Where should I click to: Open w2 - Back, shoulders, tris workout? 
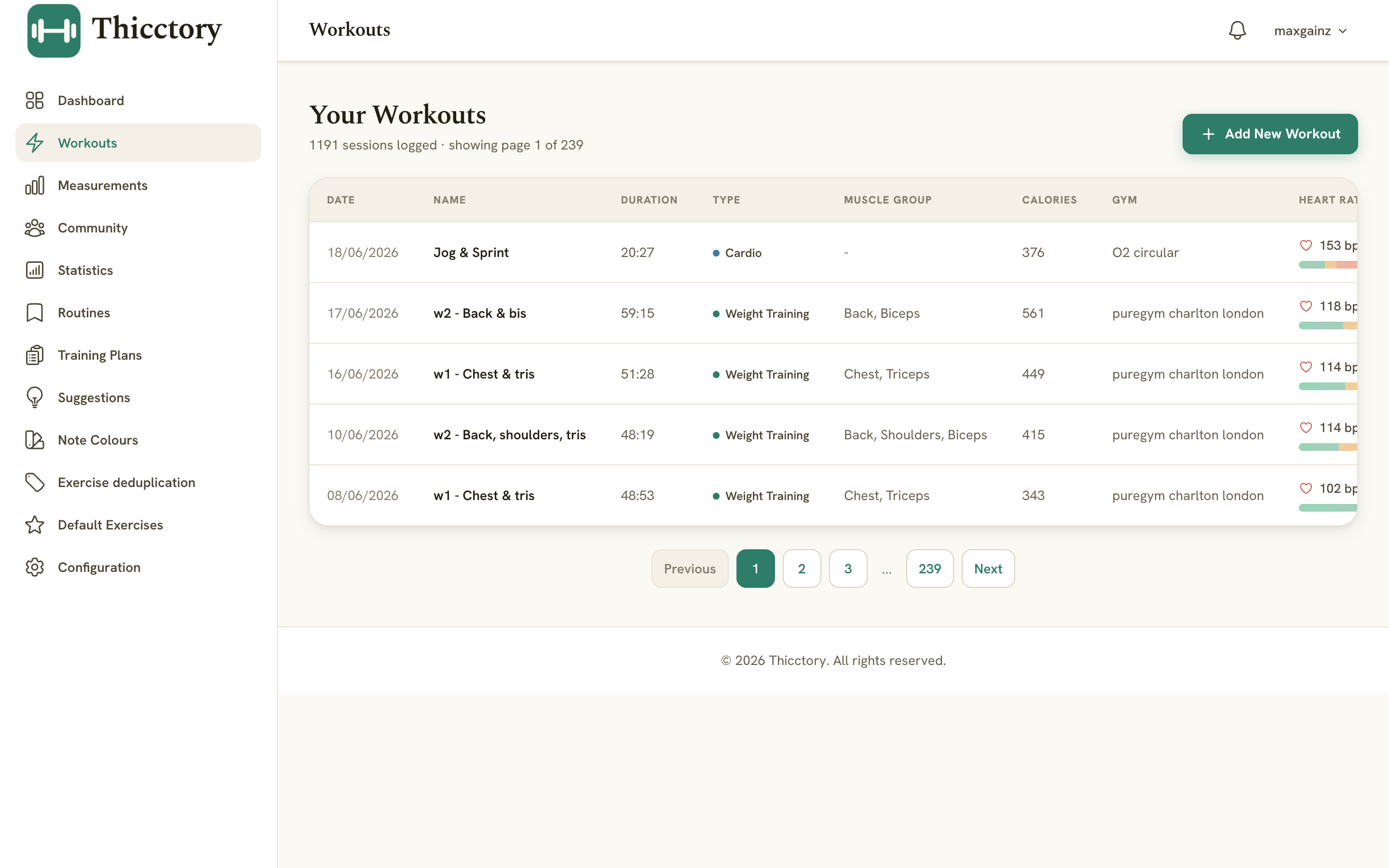(x=510, y=435)
